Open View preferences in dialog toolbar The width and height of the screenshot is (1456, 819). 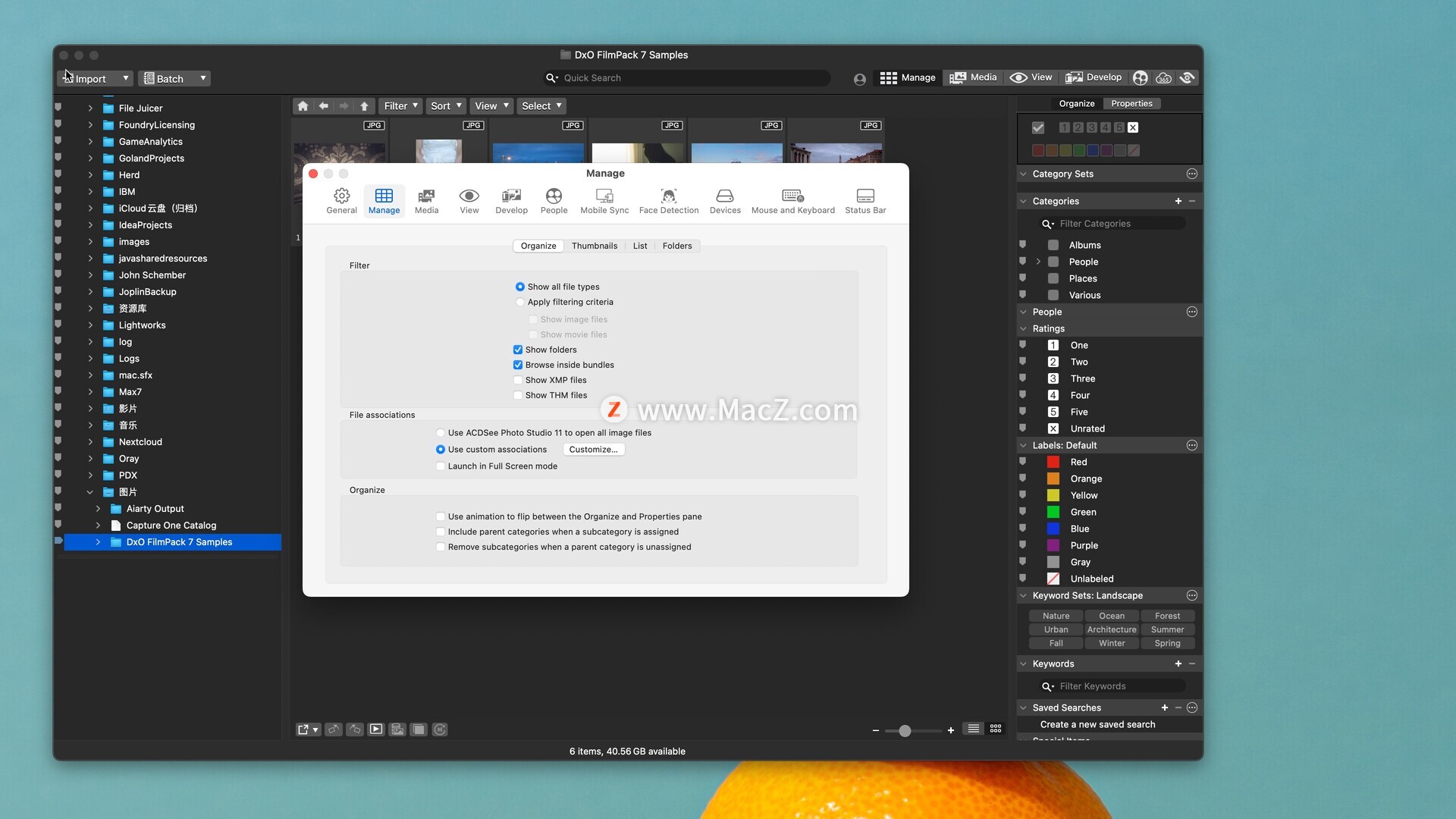tap(469, 201)
